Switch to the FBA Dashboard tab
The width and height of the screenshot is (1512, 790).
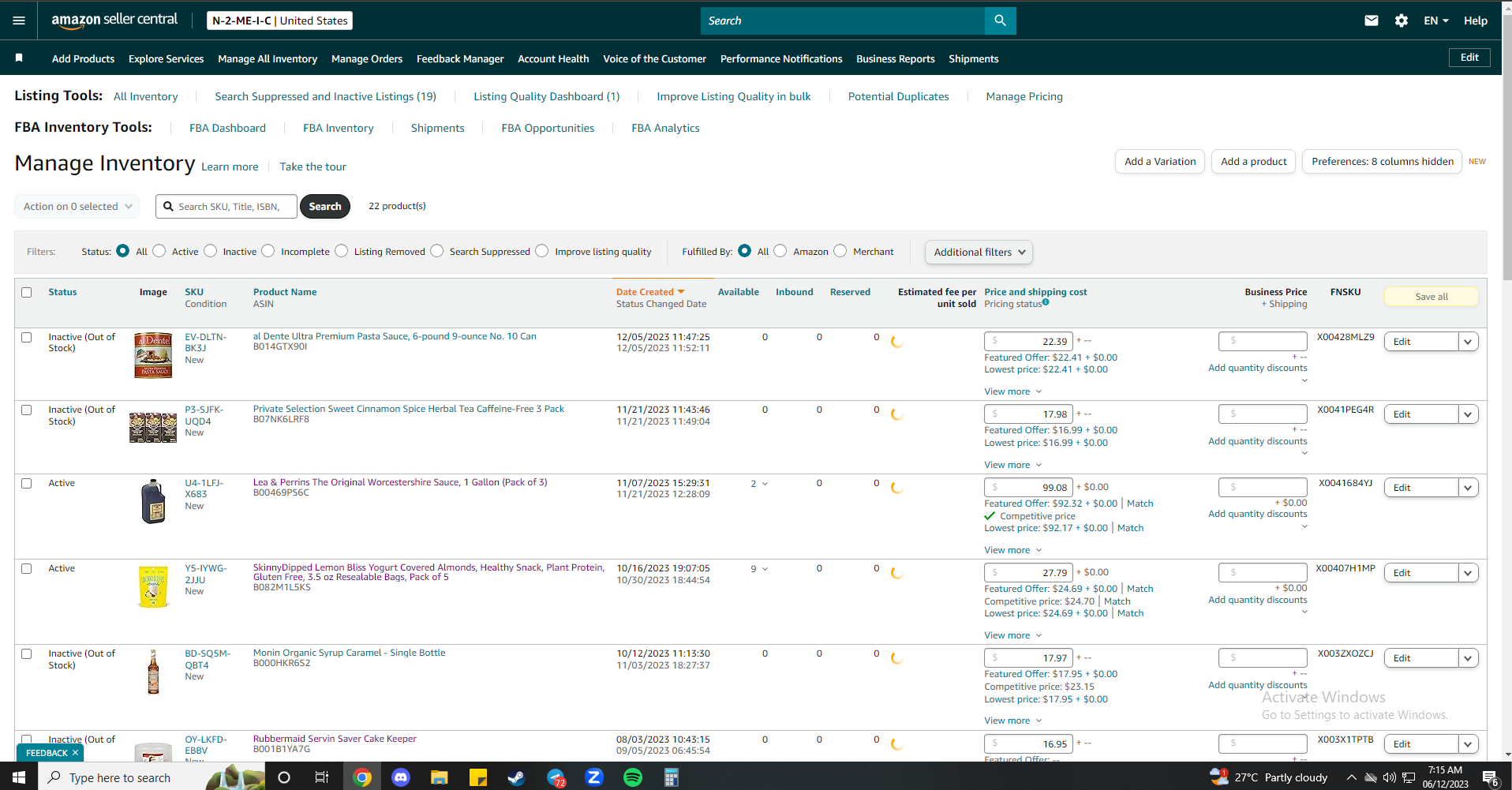(227, 128)
